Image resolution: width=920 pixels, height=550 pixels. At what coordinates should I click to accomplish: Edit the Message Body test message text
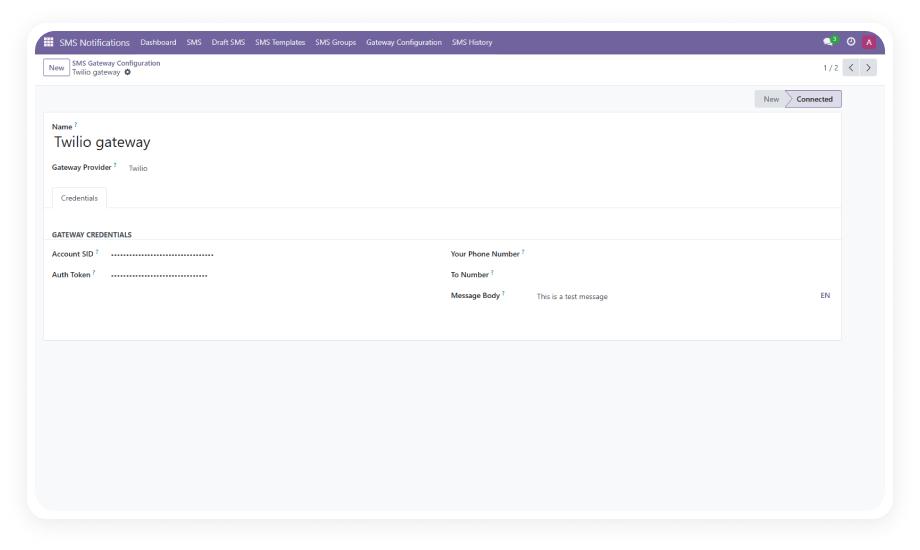(572, 296)
